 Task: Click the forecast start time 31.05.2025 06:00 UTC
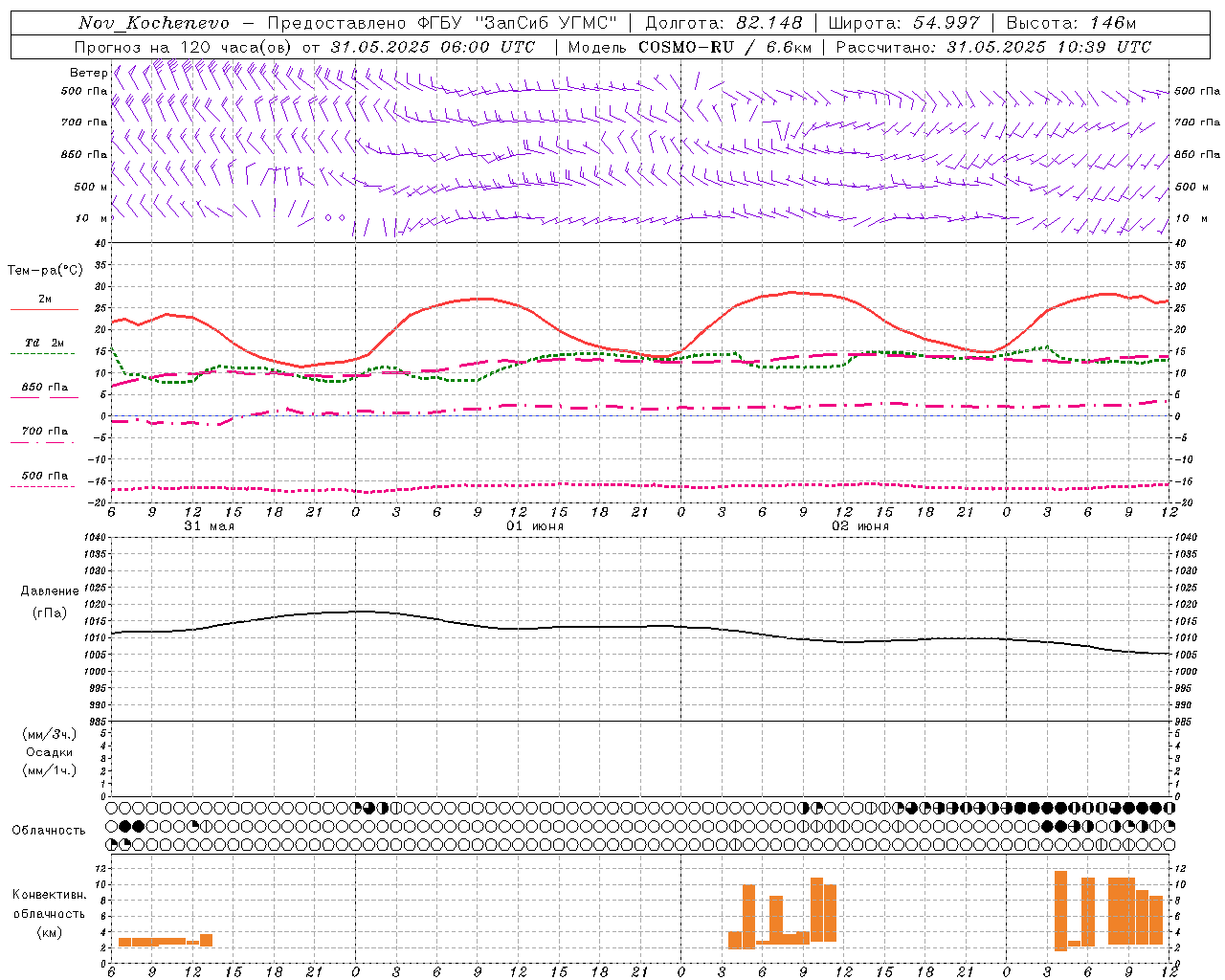433,47
